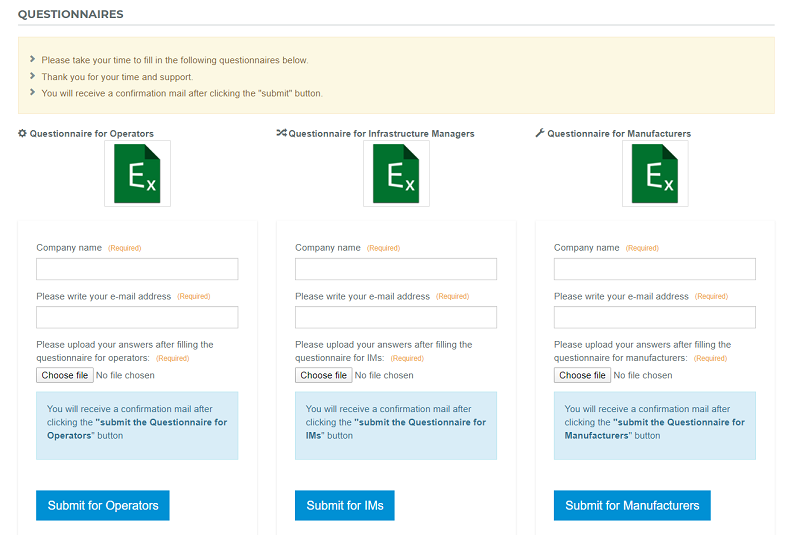Choose file for IMs questionnaire upload
The width and height of the screenshot is (800, 535).
[x=323, y=375]
